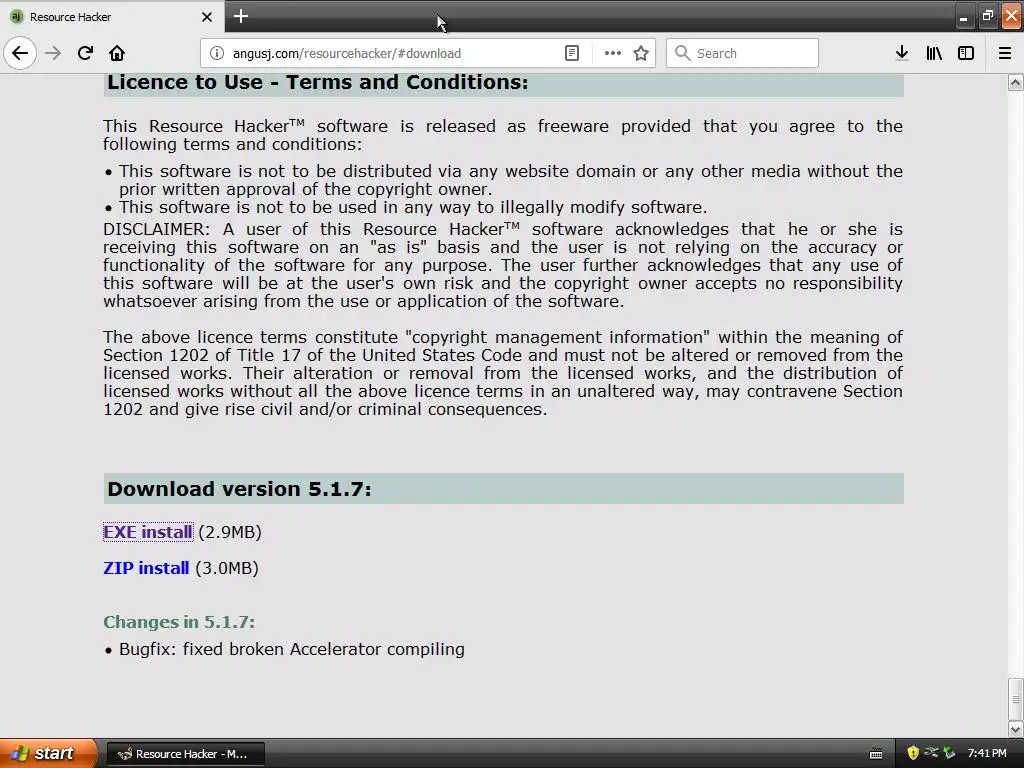This screenshot has width=1024, height=768.
Task: Click the forward navigation arrow
Action: [54, 53]
